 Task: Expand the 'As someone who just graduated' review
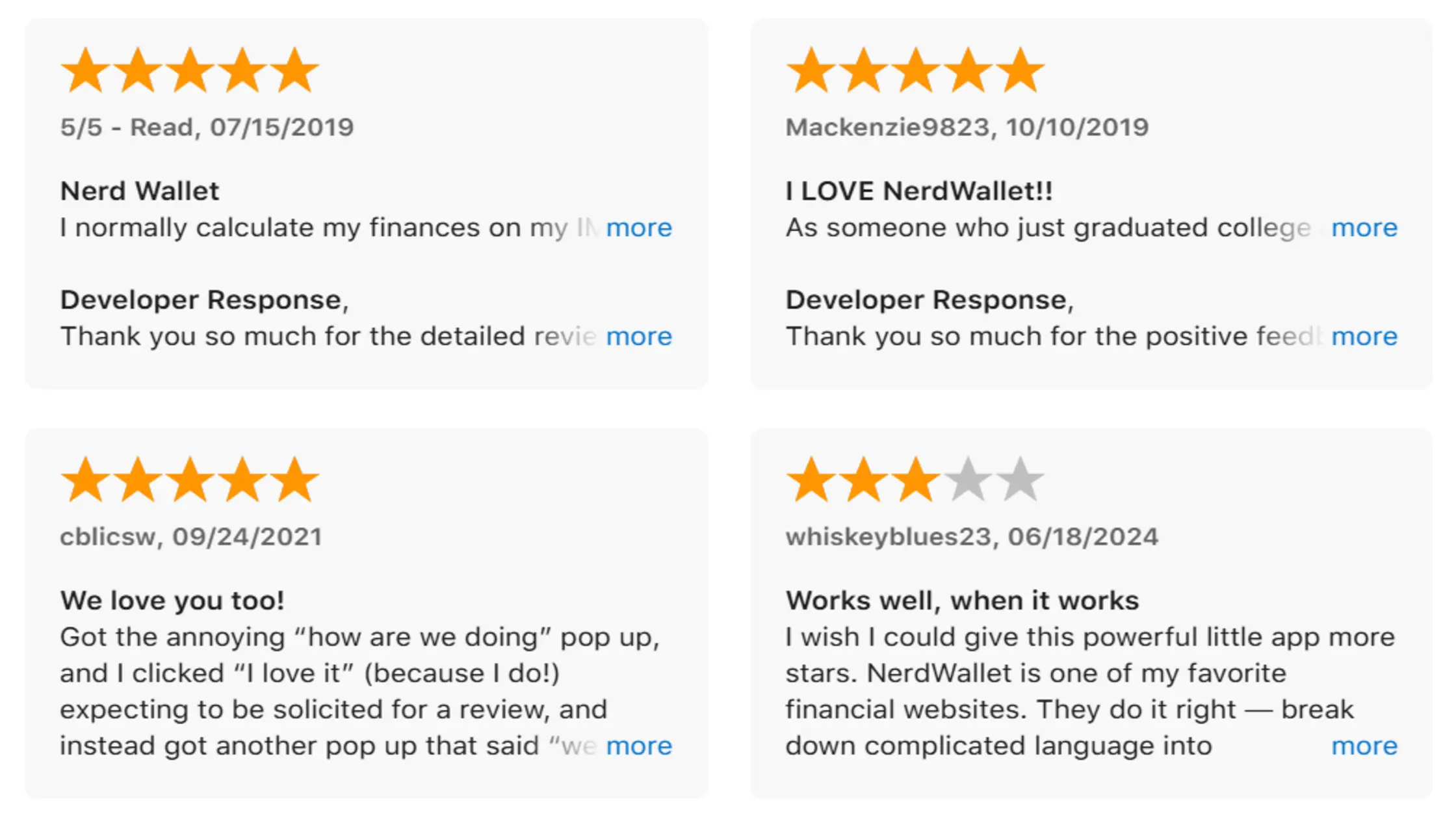coord(1364,228)
